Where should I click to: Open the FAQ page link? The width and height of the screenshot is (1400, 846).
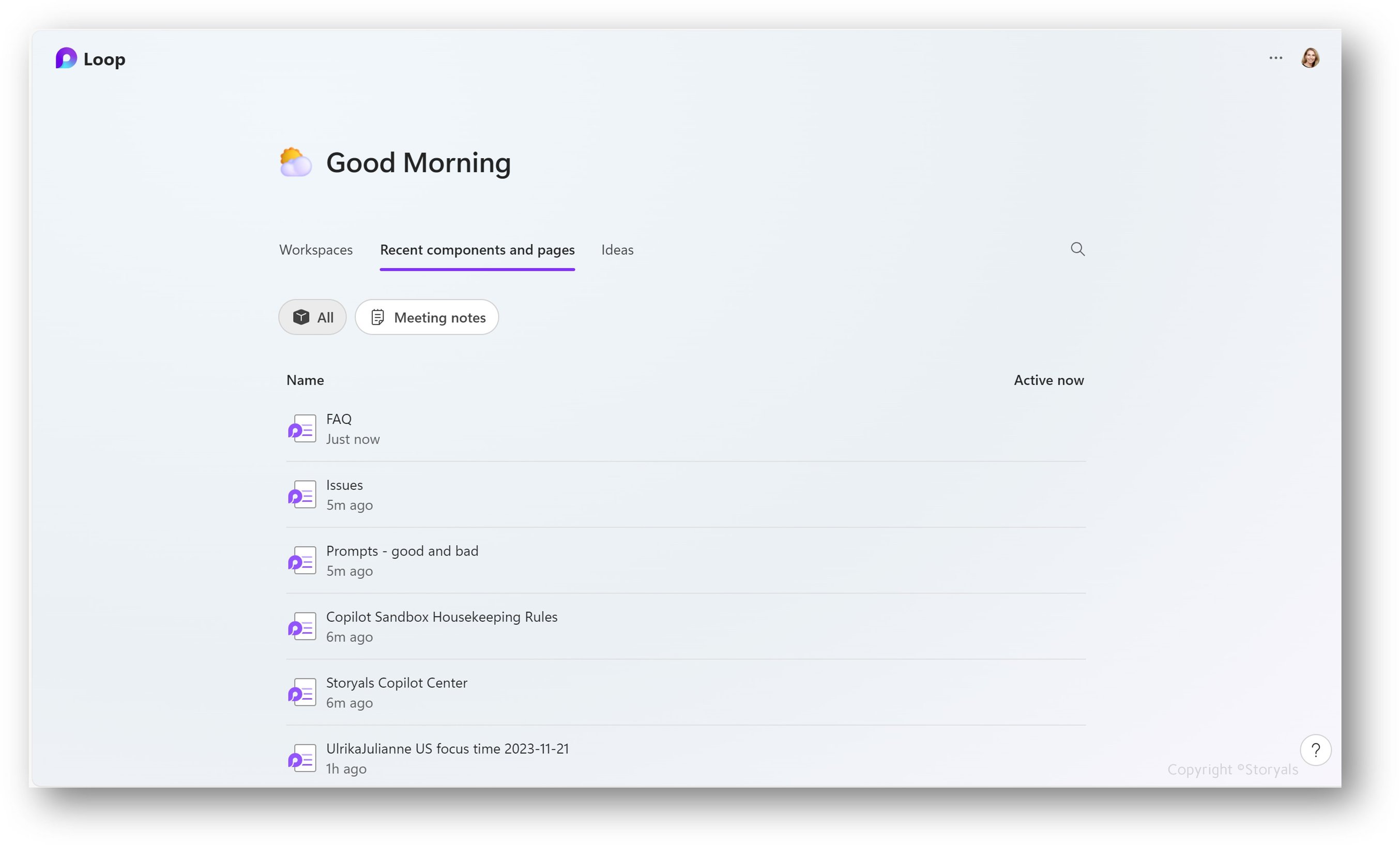pyautogui.click(x=339, y=419)
